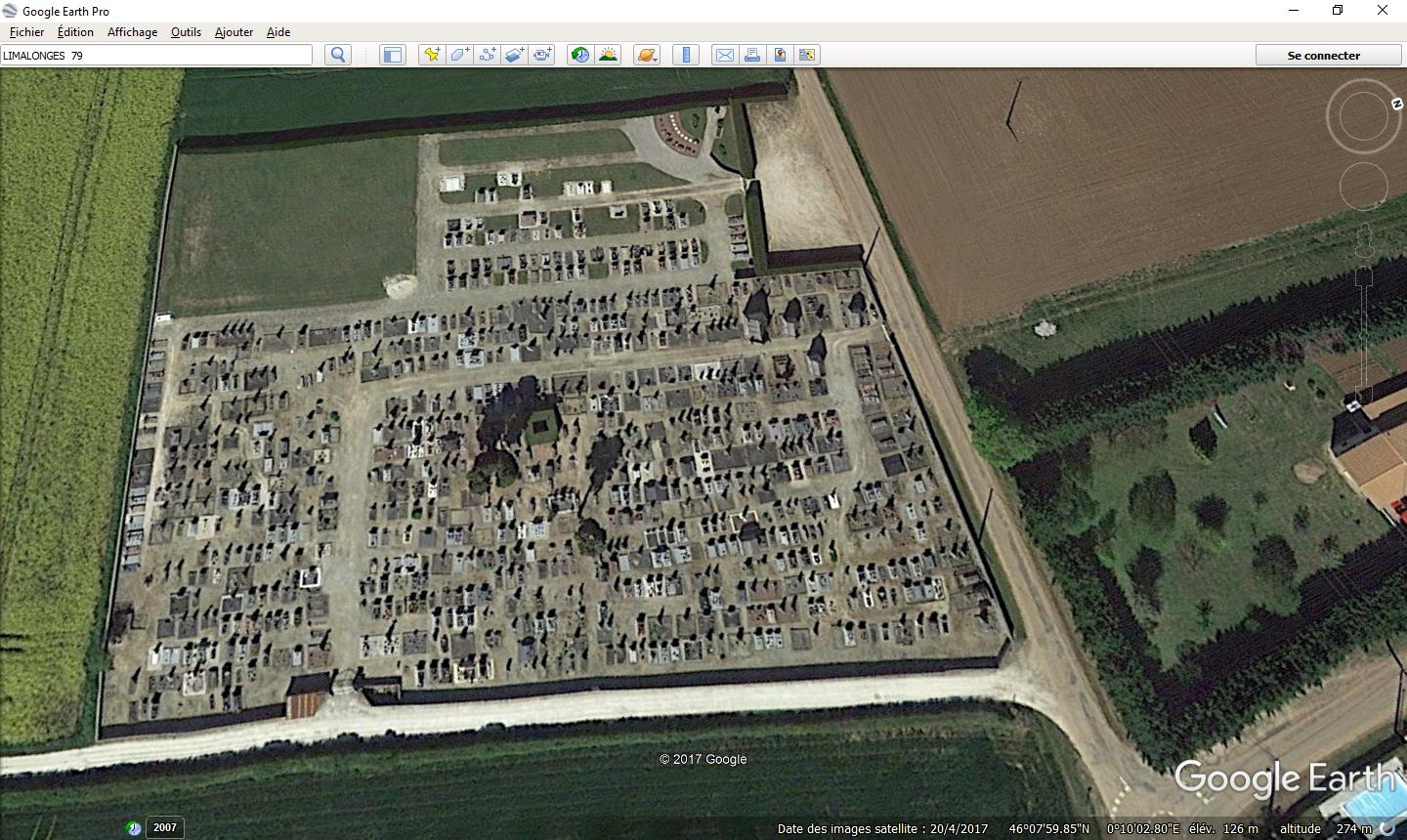
Task: Click the satellite imagery date 20/4/2017
Action: click(x=959, y=828)
